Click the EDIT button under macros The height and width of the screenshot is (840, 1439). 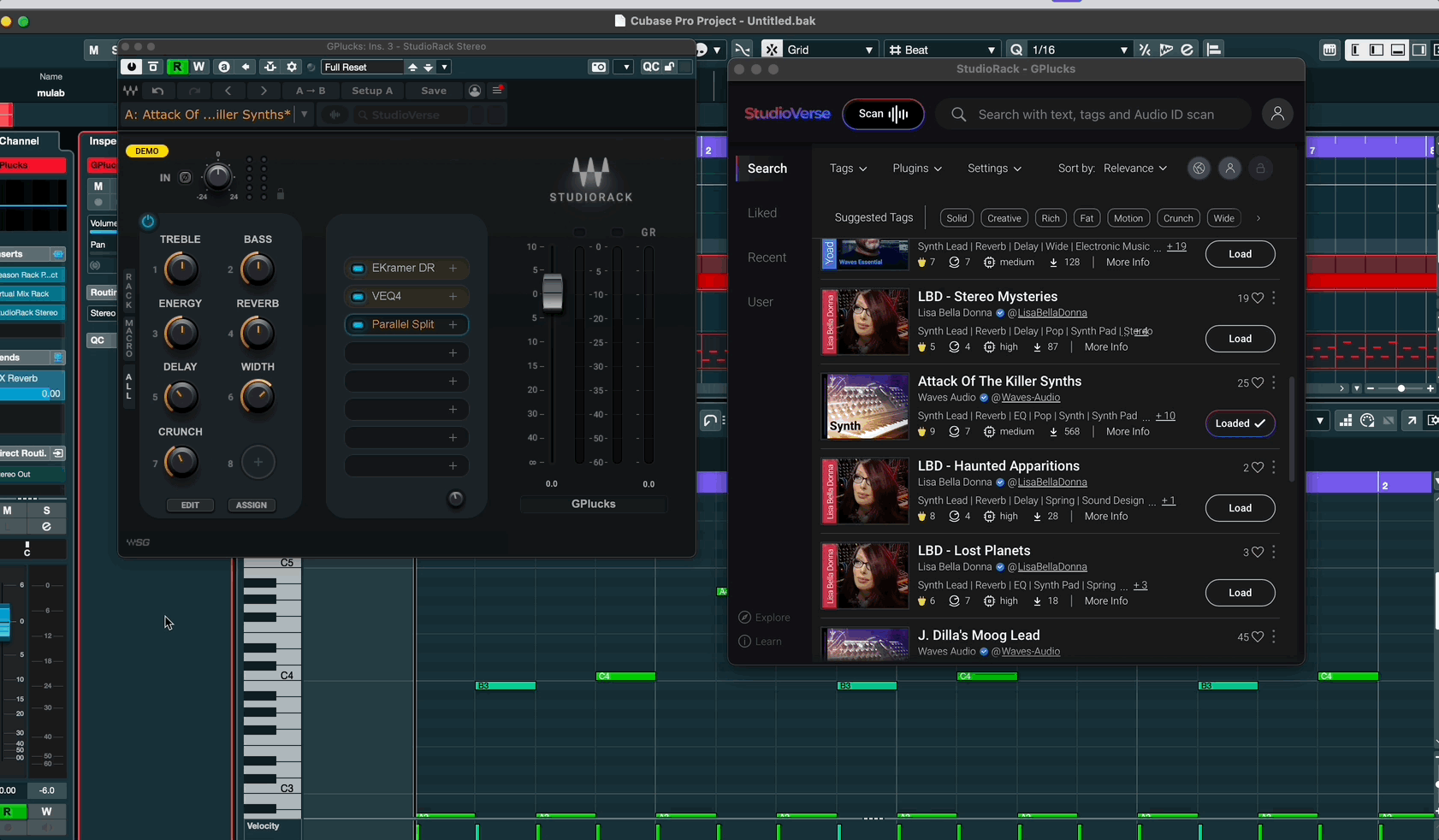click(190, 505)
